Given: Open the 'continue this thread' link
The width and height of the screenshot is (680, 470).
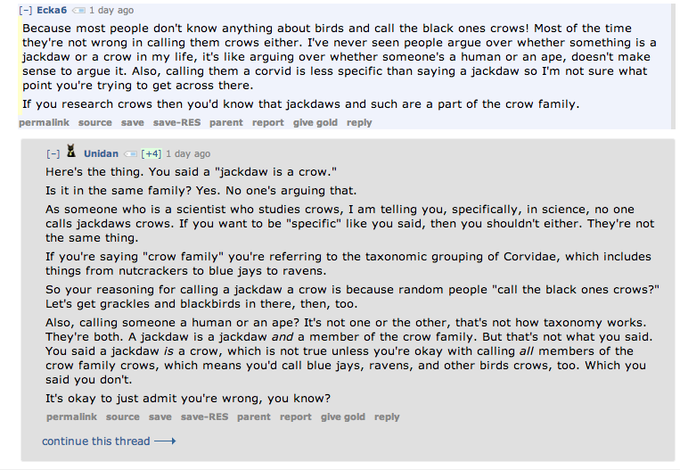Looking at the screenshot, I should (96, 441).
